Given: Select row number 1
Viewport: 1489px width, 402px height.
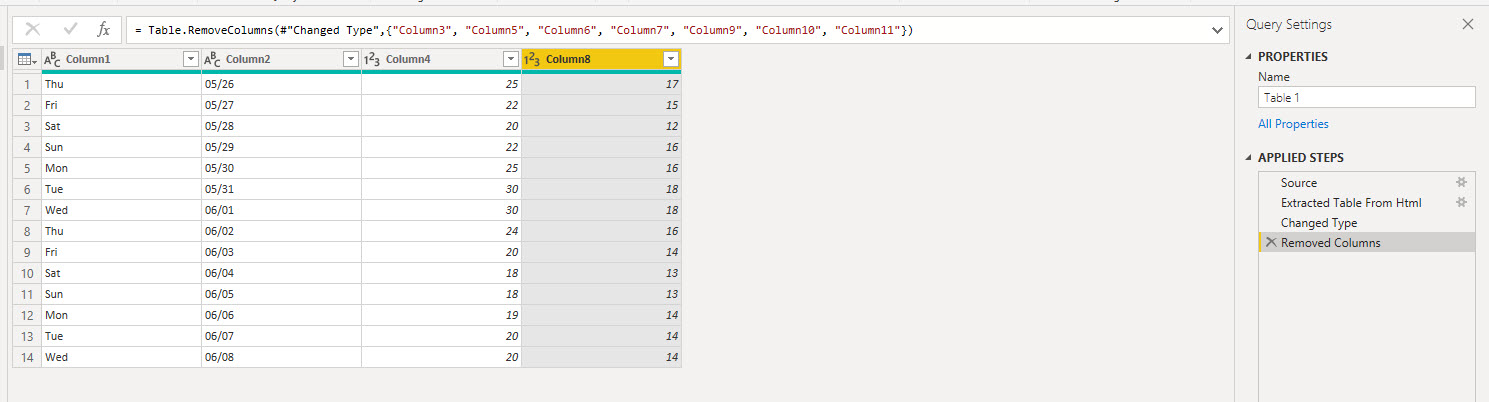Looking at the screenshot, I should [27, 84].
